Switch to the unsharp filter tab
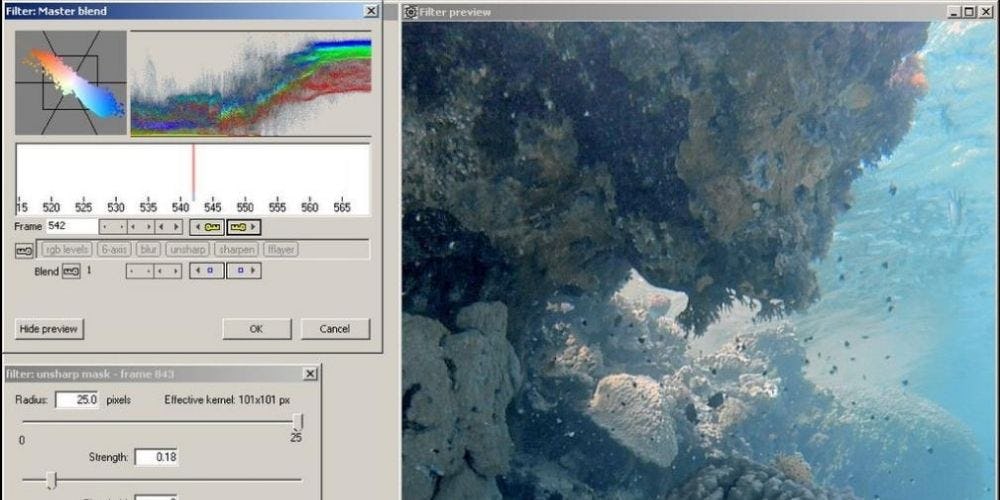The height and width of the screenshot is (500, 1000). (187, 249)
